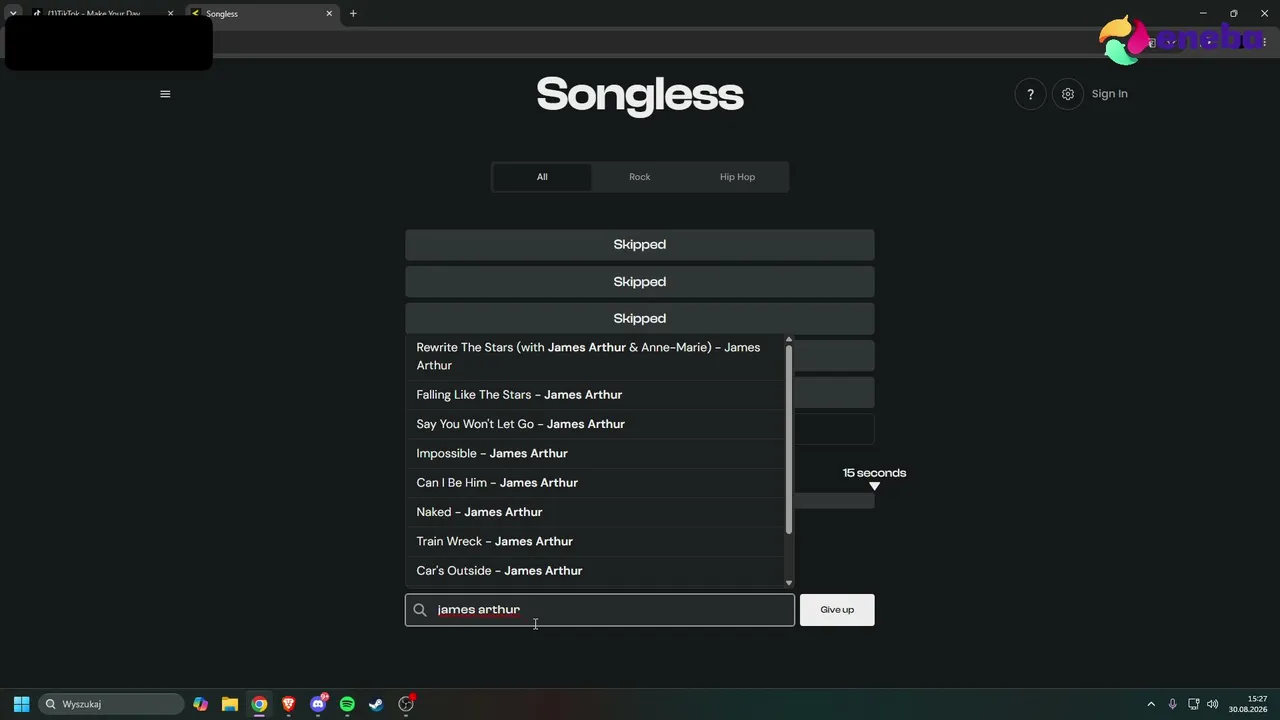Click the Sign In link
Viewport: 1280px width, 720px height.
pyautogui.click(x=1109, y=94)
